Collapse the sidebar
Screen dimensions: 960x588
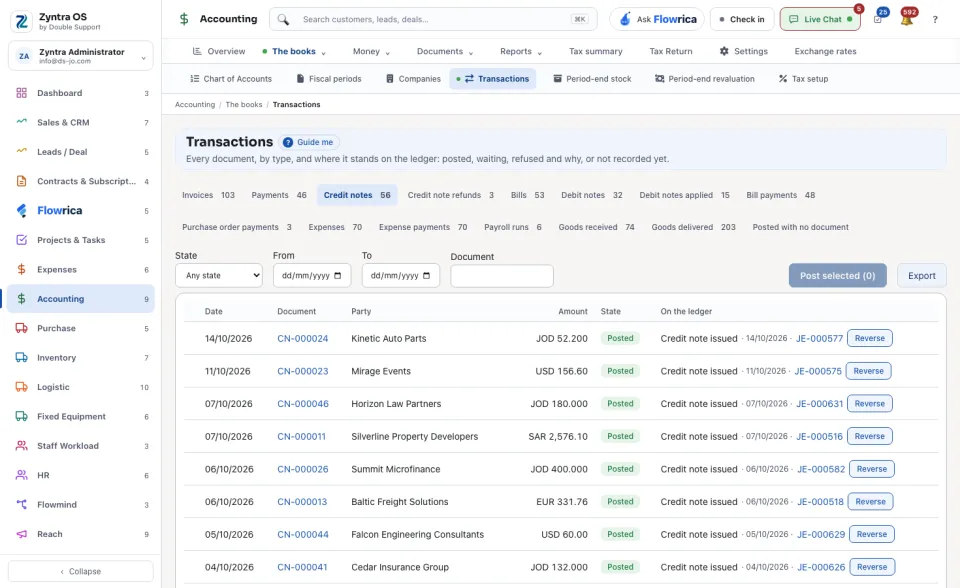click(x=81, y=571)
